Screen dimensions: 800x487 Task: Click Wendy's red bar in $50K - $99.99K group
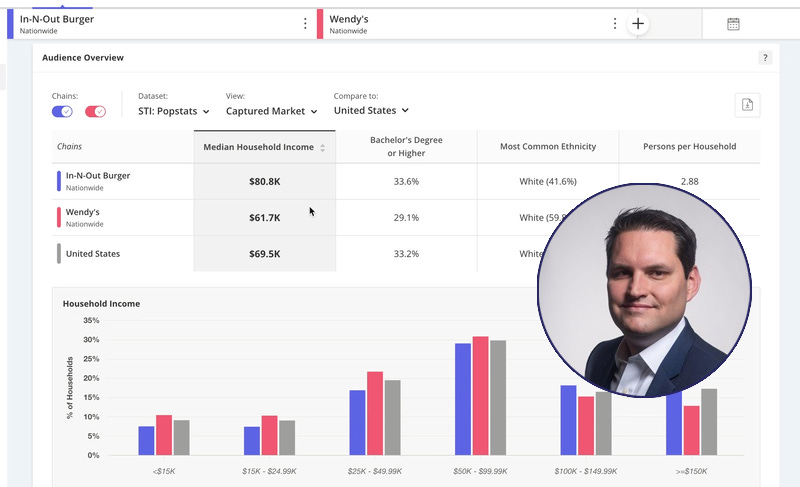(480, 396)
